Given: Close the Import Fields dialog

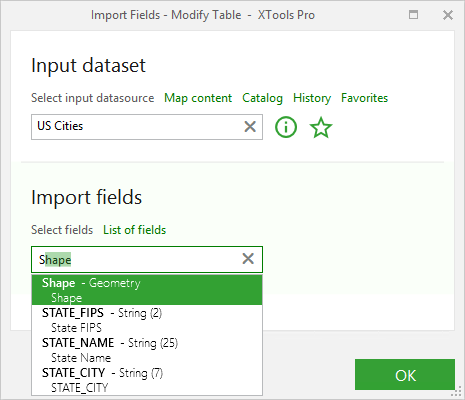Looking at the screenshot, I should pyautogui.click(x=448, y=15).
